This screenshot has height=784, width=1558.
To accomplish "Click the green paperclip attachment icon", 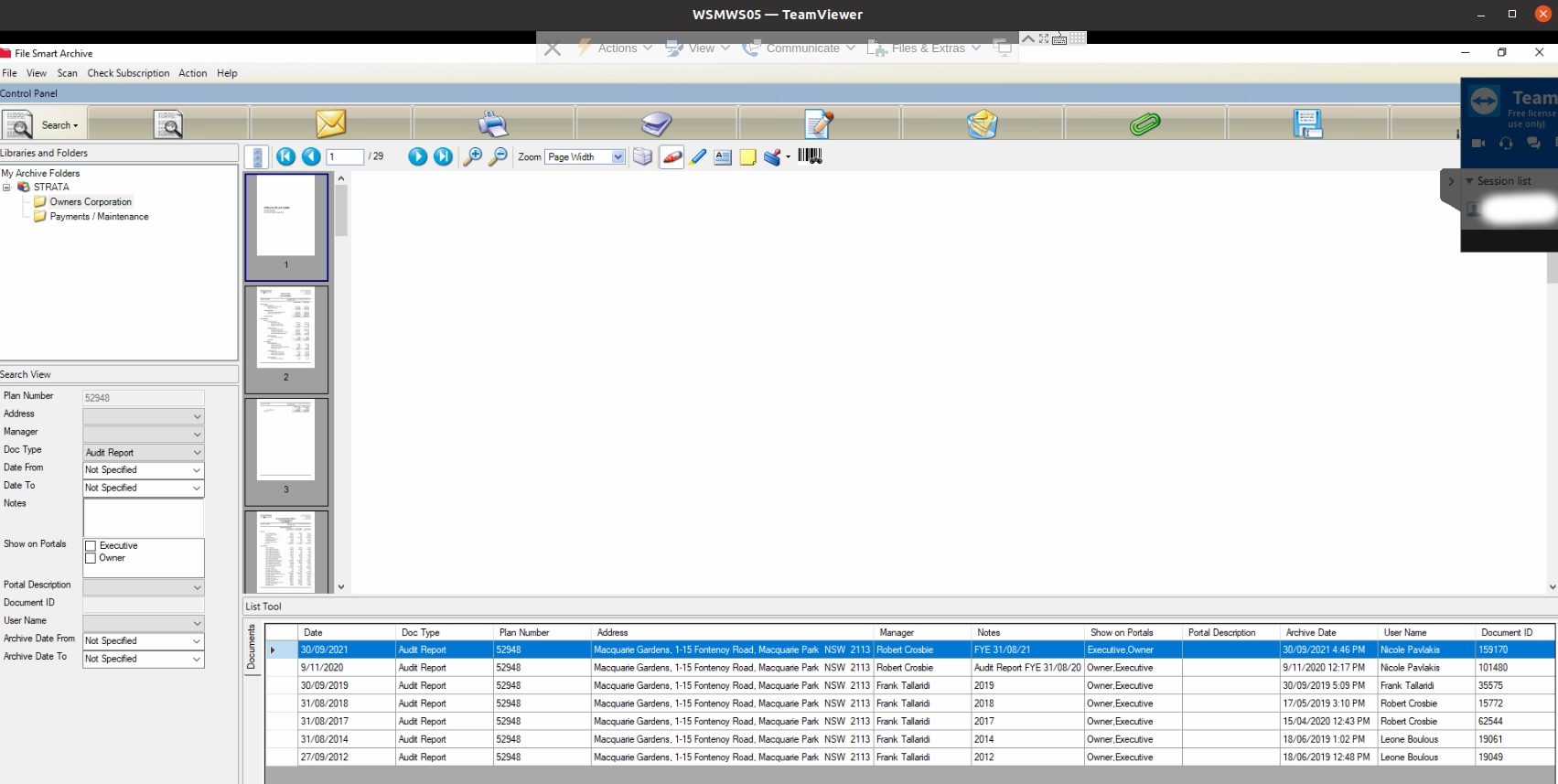I will [1144, 124].
